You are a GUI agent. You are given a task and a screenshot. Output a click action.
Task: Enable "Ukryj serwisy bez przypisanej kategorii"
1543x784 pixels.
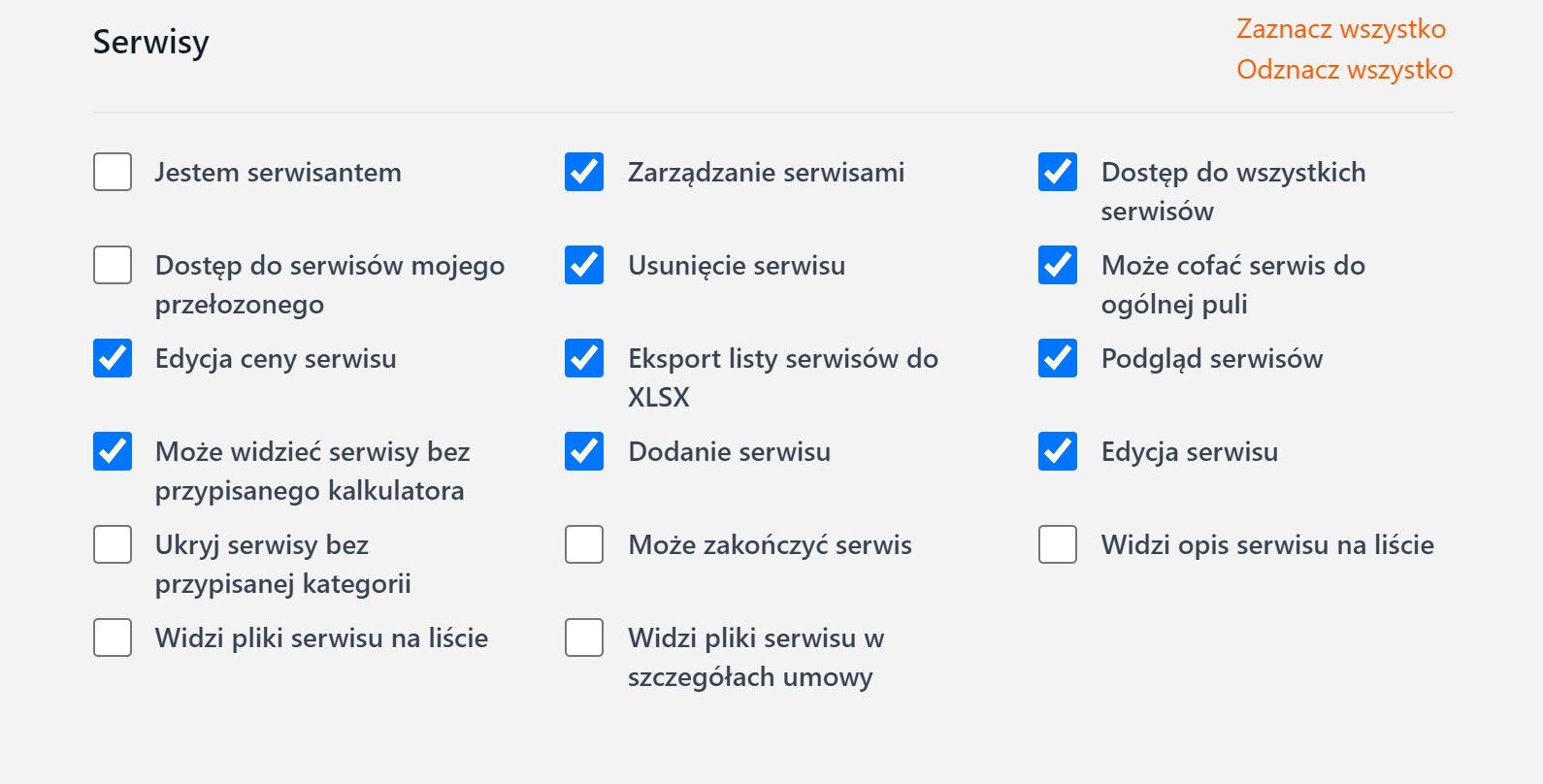(113, 544)
